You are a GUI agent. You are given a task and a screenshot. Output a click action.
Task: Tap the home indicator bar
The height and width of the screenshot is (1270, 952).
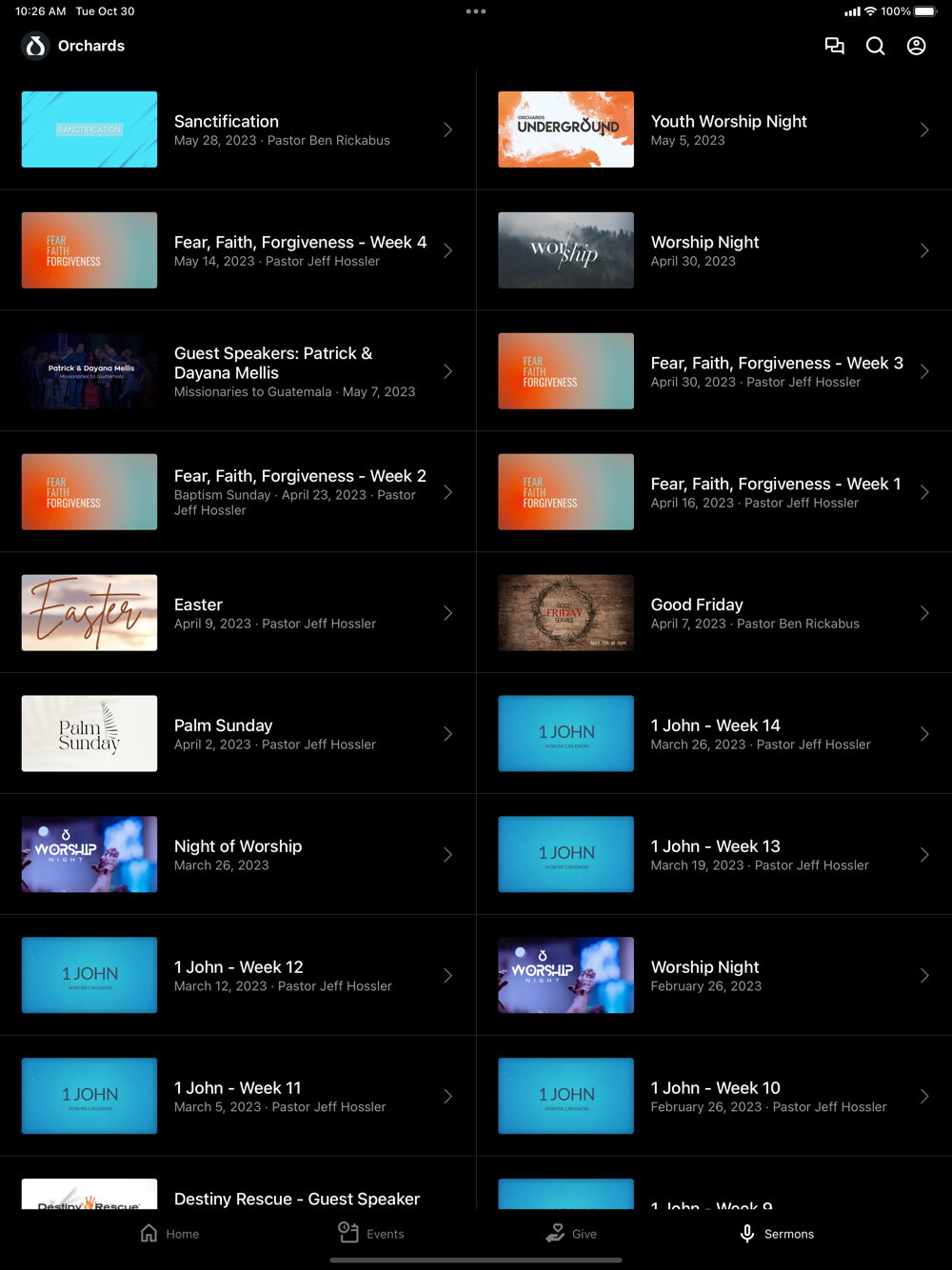click(476, 1260)
